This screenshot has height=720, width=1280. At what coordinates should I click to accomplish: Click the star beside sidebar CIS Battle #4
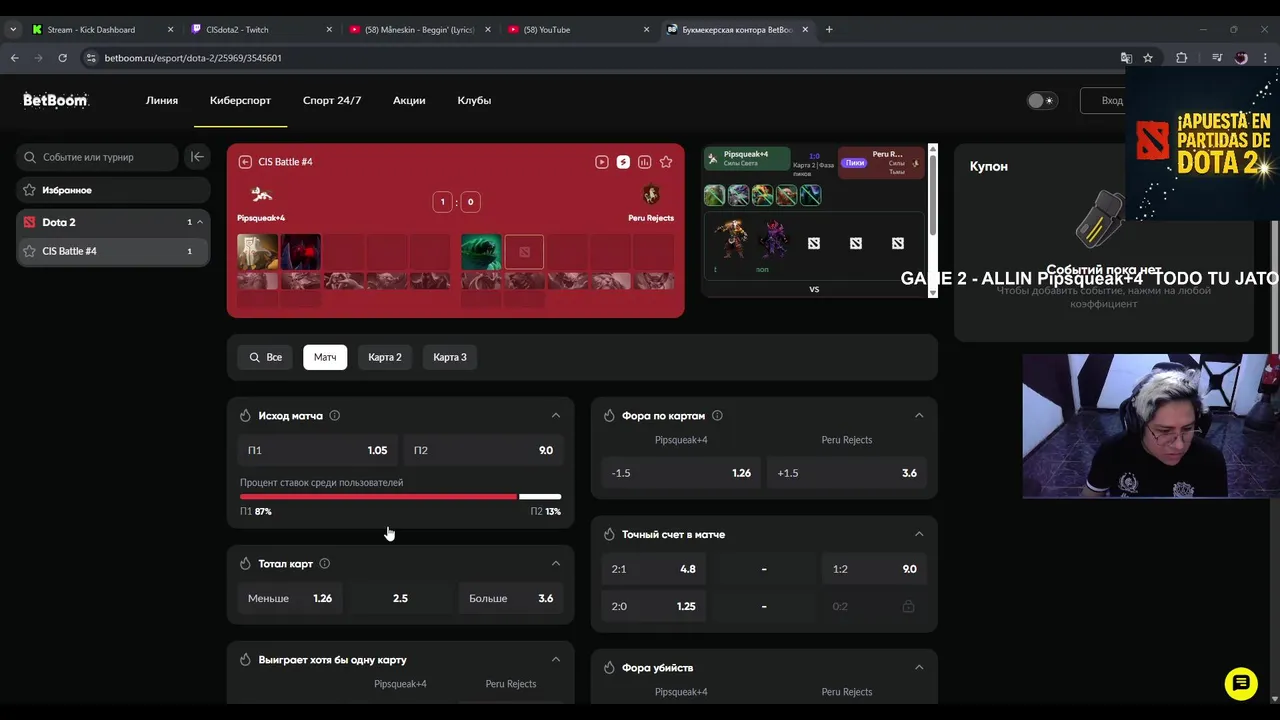pyautogui.click(x=29, y=251)
